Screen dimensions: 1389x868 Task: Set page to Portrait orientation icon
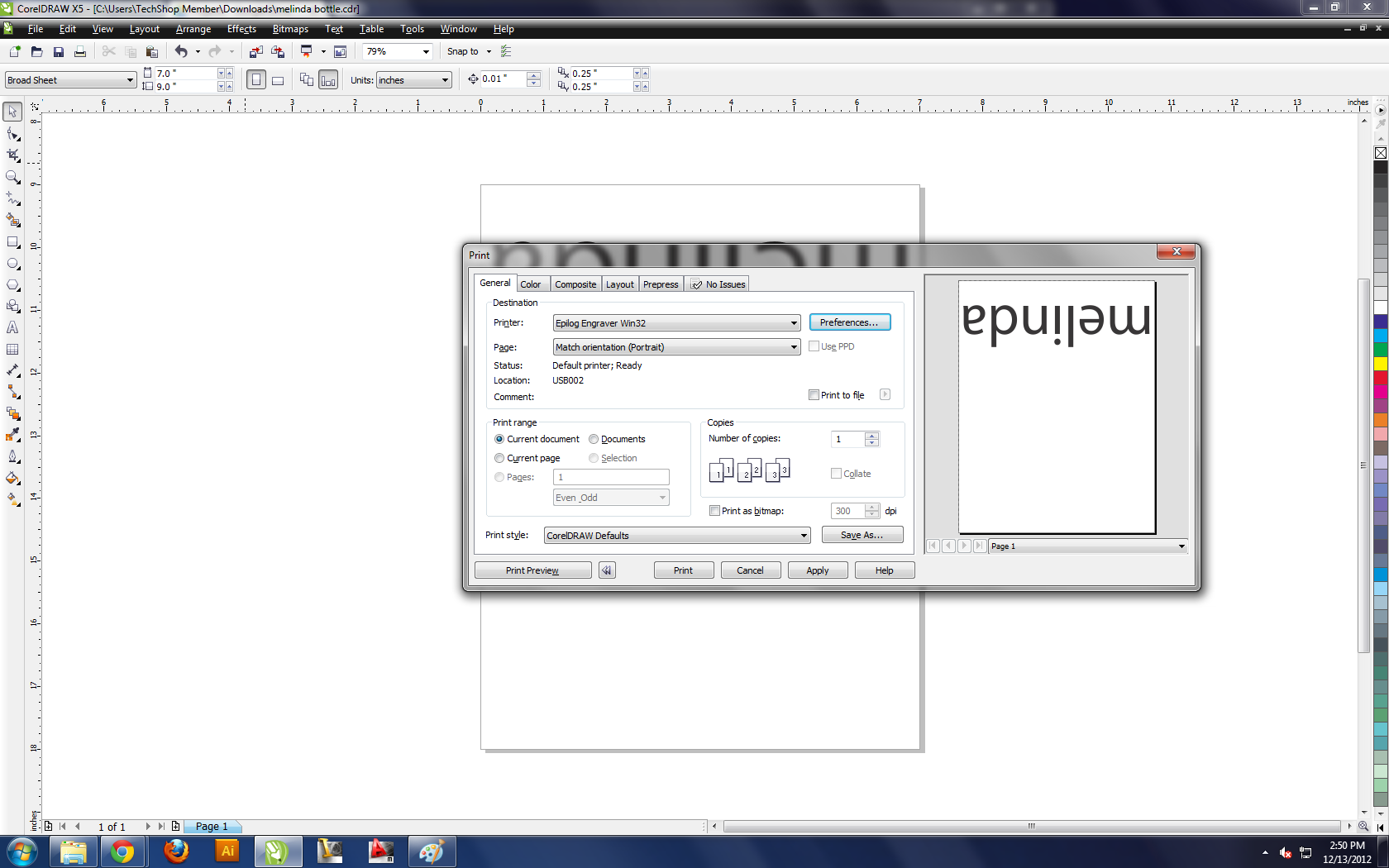tap(256, 80)
